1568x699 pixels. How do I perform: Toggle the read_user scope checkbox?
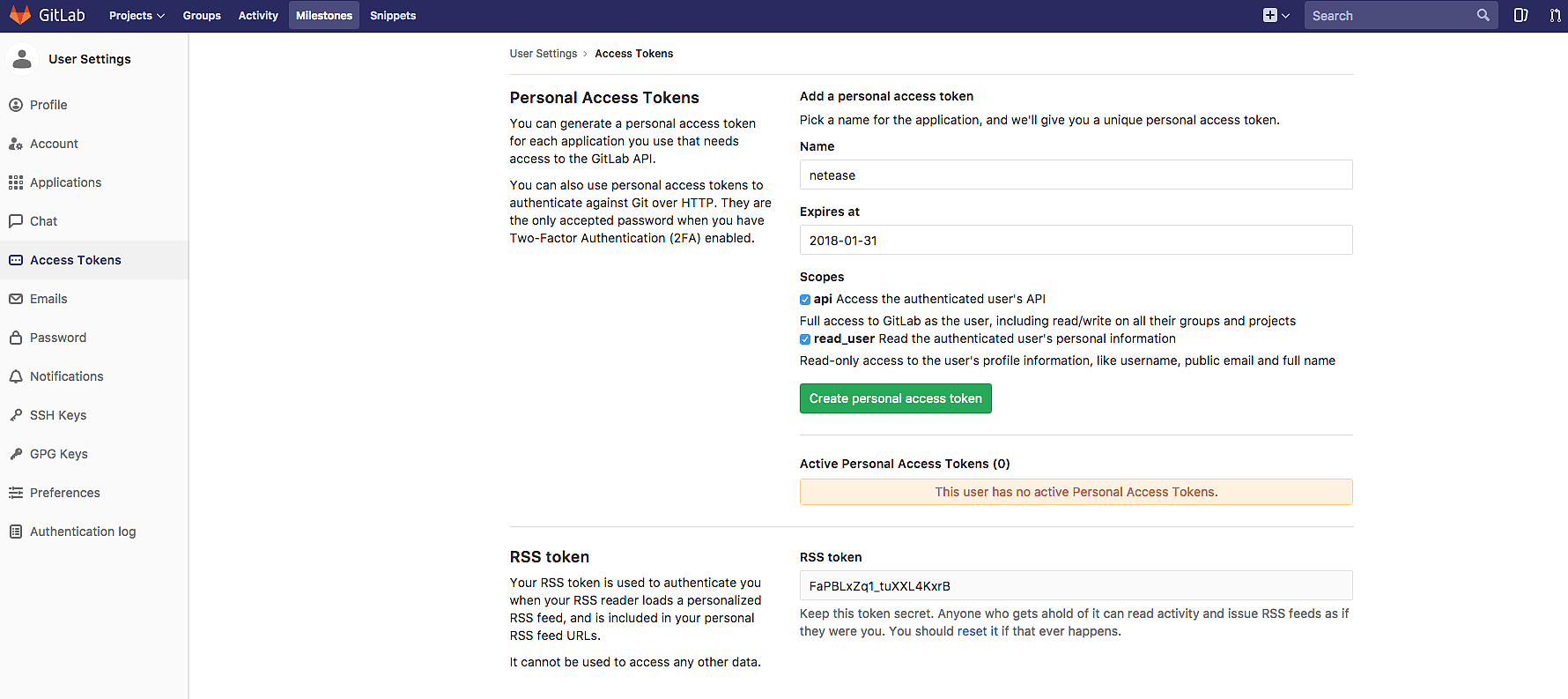click(805, 339)
